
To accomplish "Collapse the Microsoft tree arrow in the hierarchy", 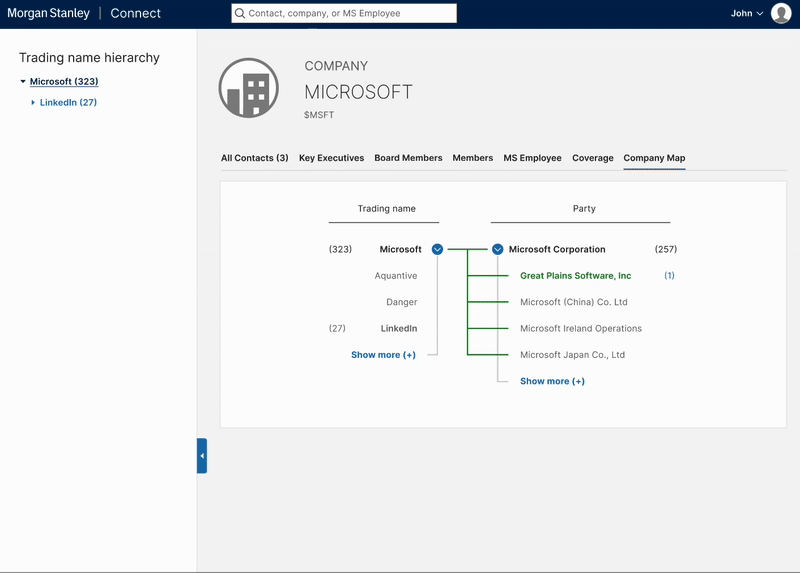I will click(23, 81).
